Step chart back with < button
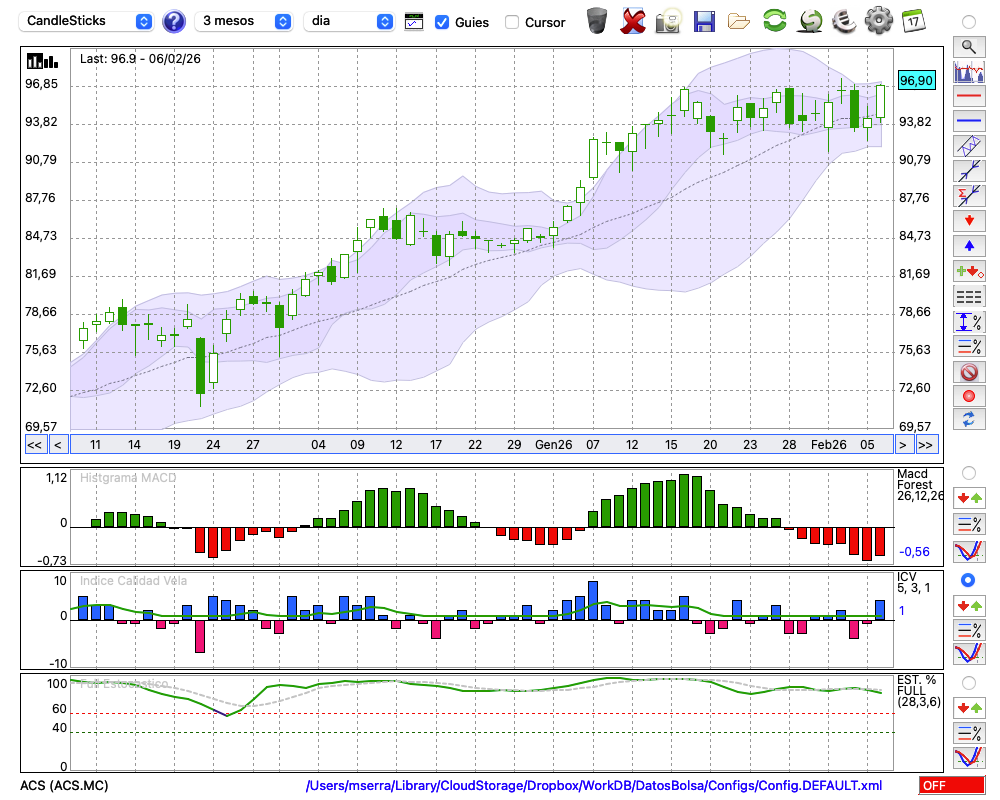Image resolution: width=1000 pixels, height=800 pixels. click(57, 445)
